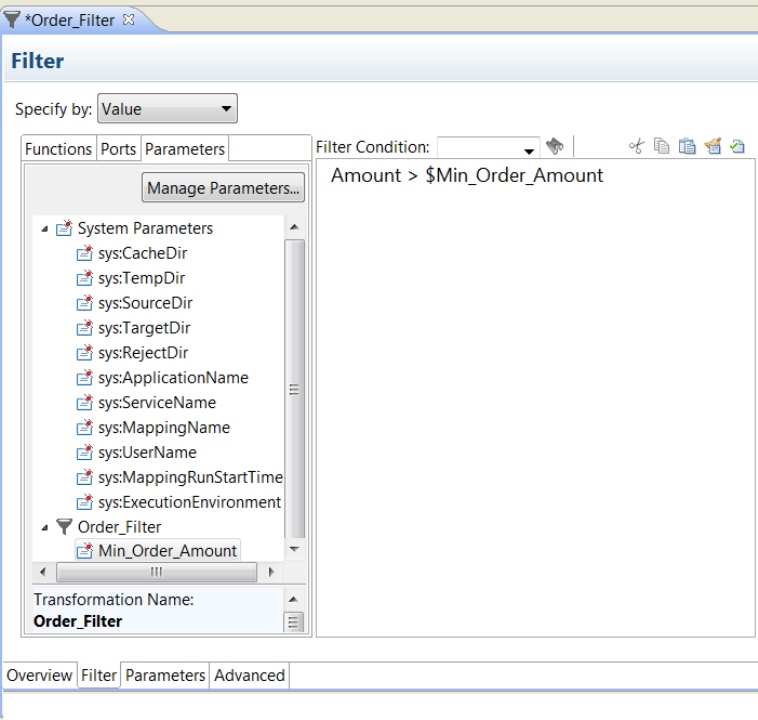Select sys:TargetDir parameter
The height and width of the screenshot is (720, 758).
(x=145, y=328)
